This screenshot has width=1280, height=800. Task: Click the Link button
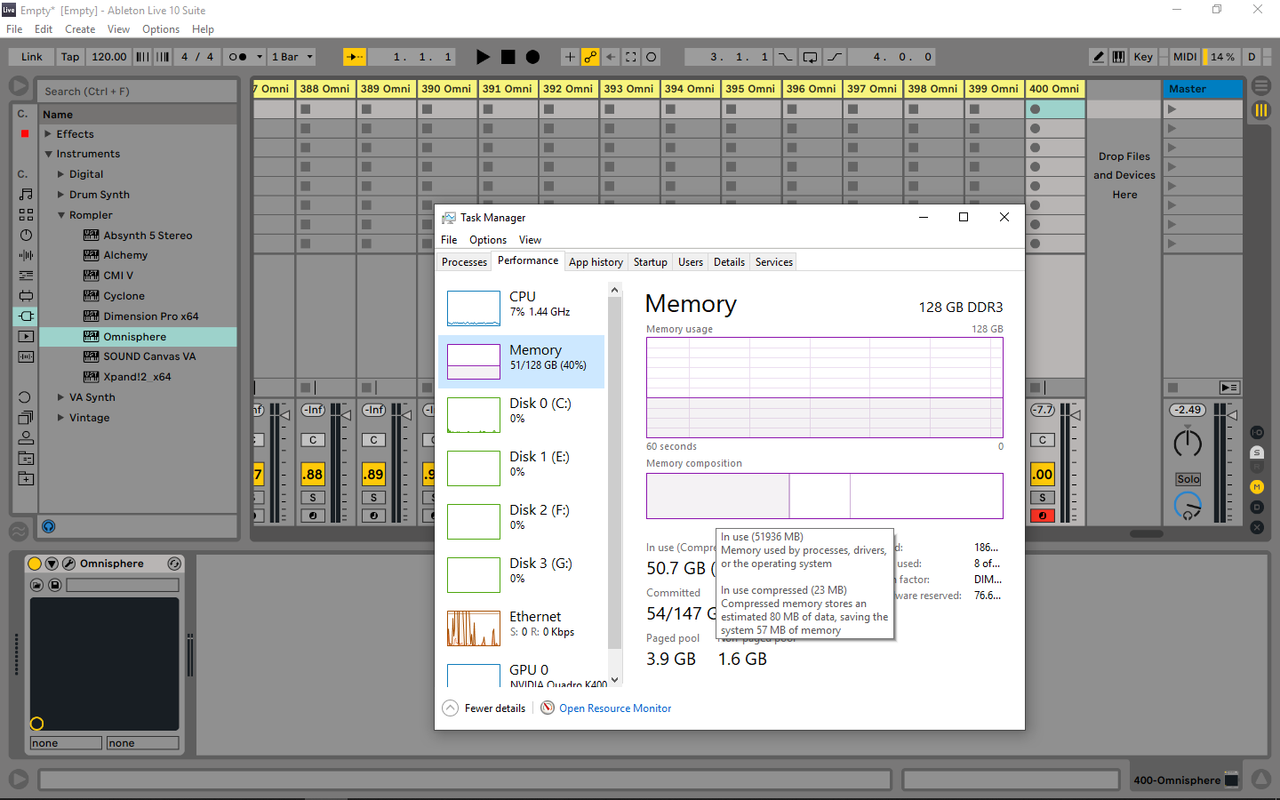coord(32,57)
